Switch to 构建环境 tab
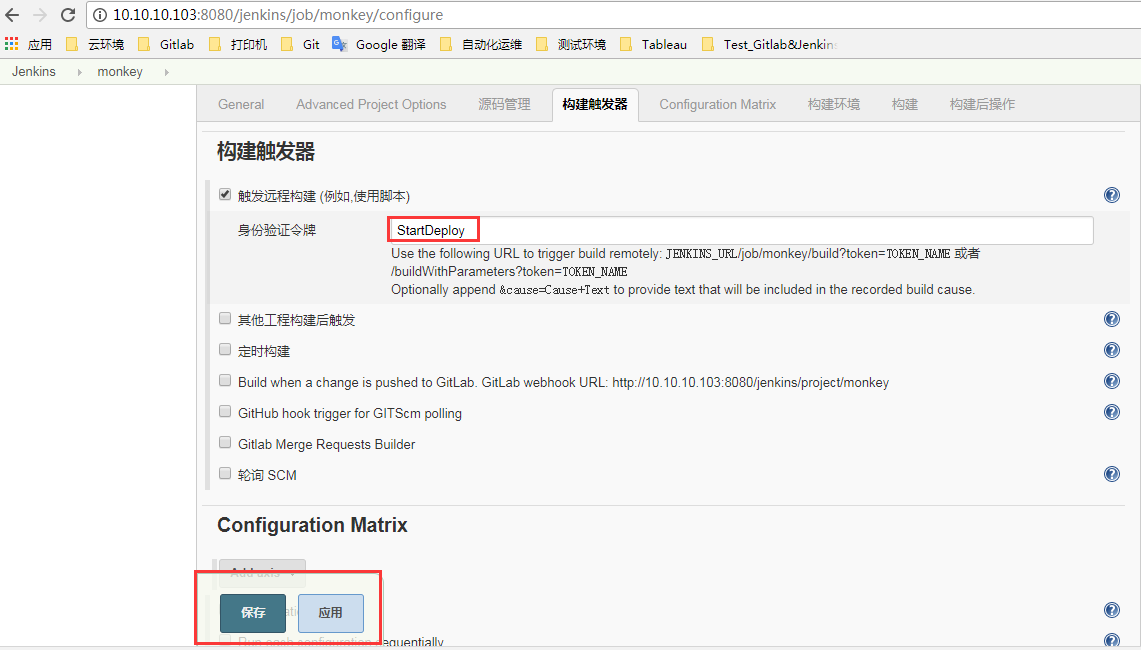Image resolution: width=1141 pixels, height=650 pixels. 834,104
